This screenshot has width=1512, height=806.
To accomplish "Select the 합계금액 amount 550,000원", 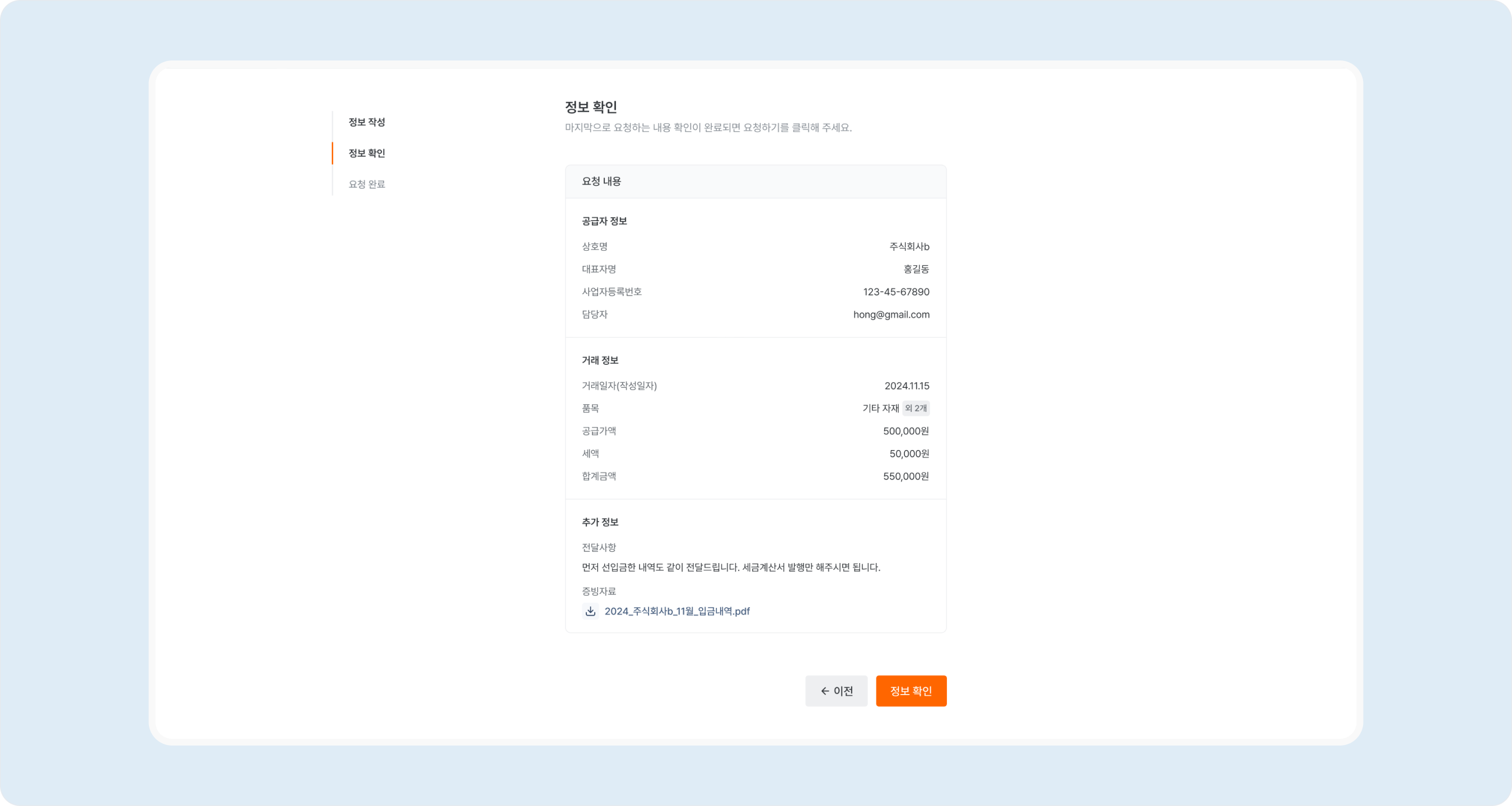I will point(906,476).
